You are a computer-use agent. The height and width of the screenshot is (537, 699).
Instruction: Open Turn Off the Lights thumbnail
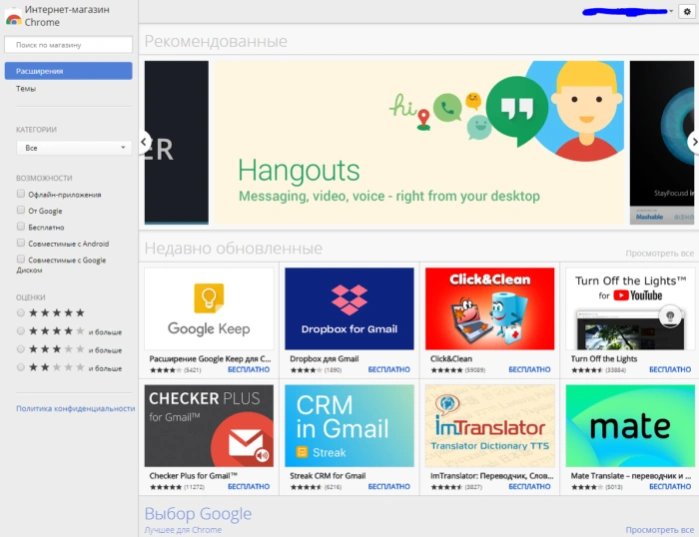coord(630,309)
